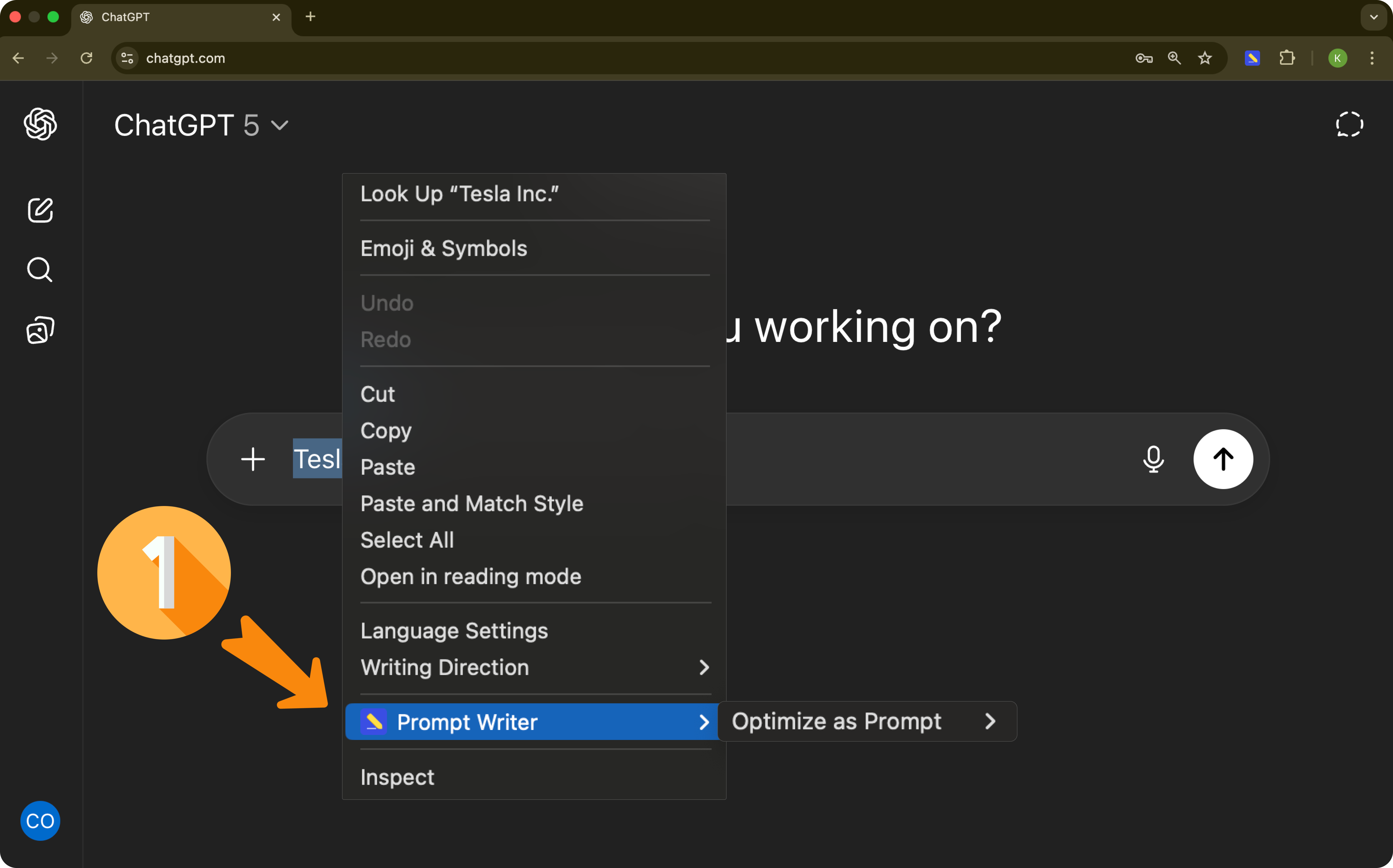The height and width of the screenshot is (868, 1393).
Task: Open the Chrome extensions puzzle icon
Action: tap(1288, 58)
